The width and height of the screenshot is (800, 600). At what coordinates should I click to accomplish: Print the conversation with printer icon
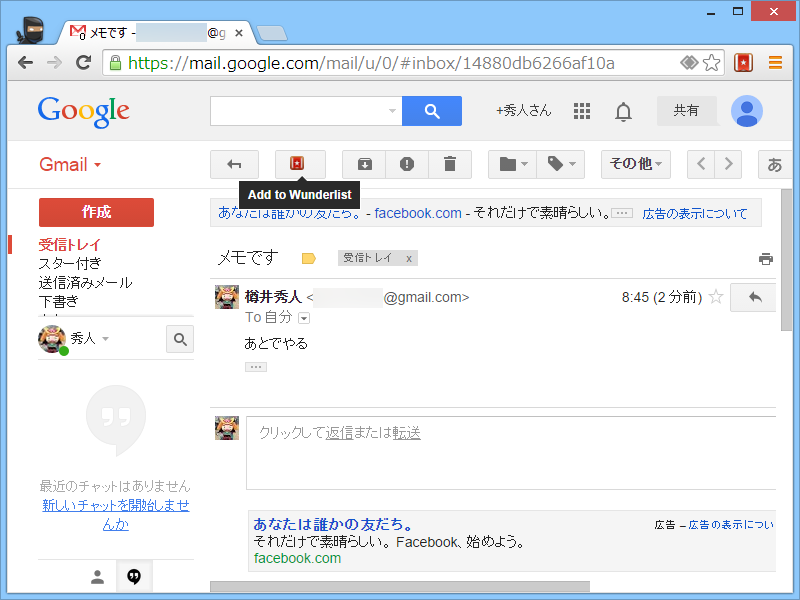766,259
